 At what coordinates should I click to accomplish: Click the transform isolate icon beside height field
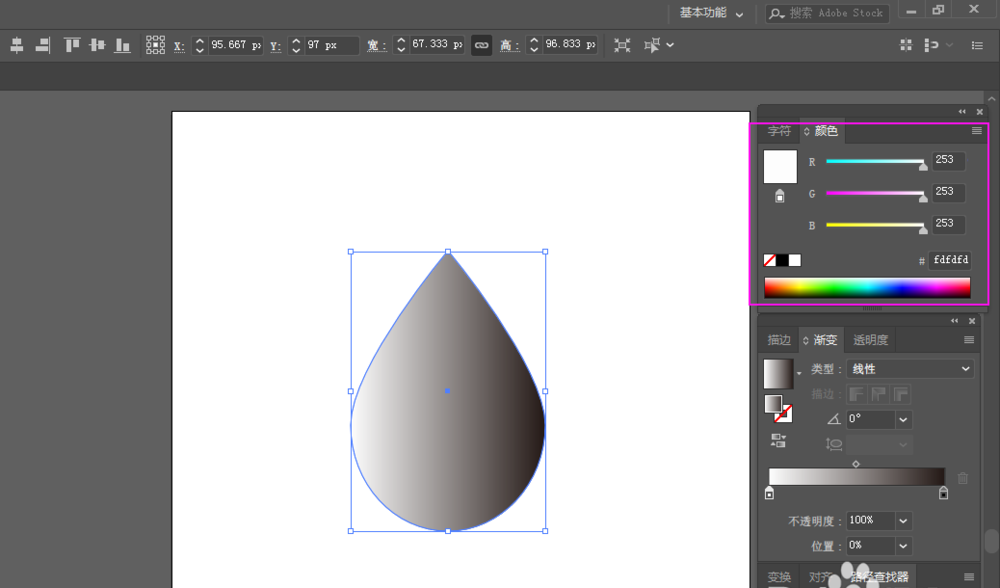[622, 45]
